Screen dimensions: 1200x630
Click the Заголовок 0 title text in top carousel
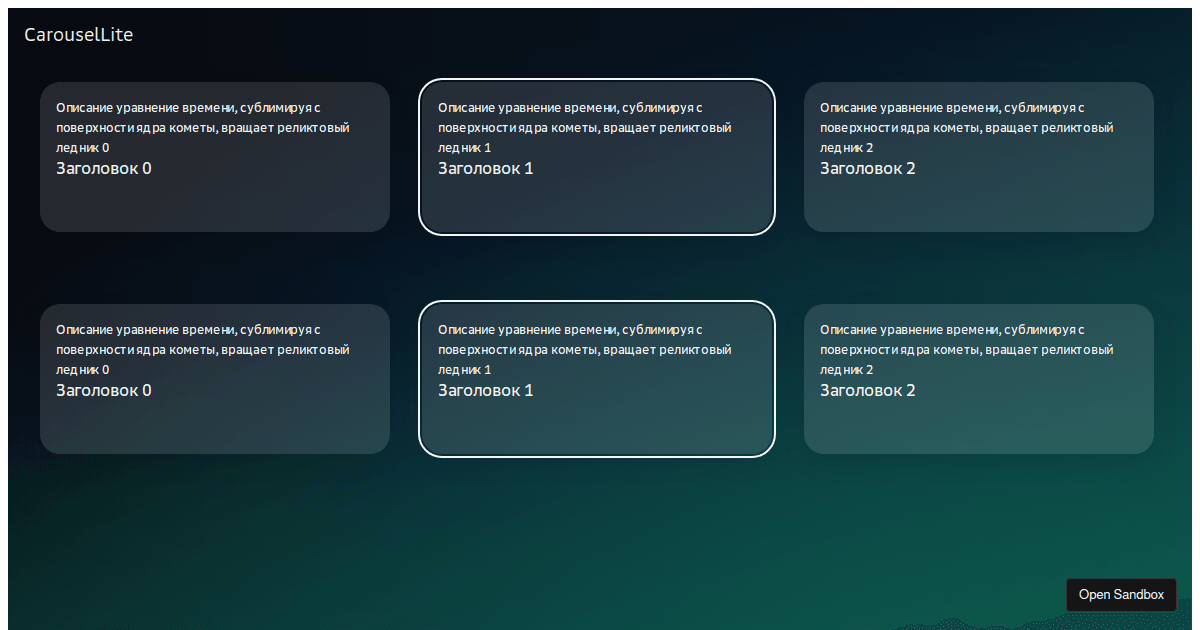point(104,168)
